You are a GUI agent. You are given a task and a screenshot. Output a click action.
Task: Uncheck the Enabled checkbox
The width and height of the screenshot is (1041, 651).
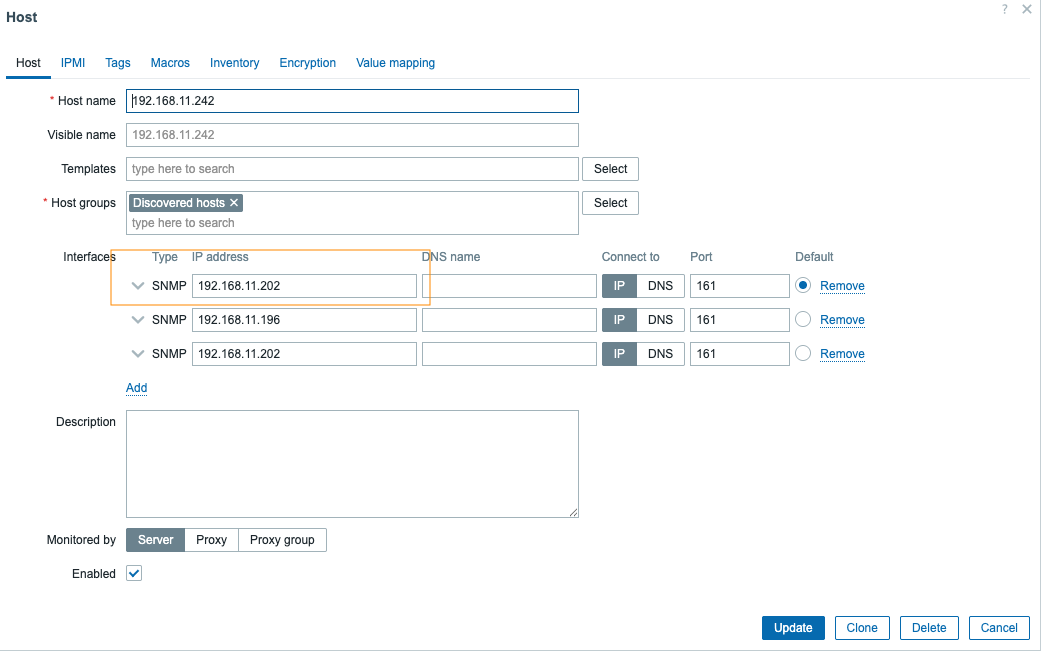pyautogui.click(x=134, y=574)
